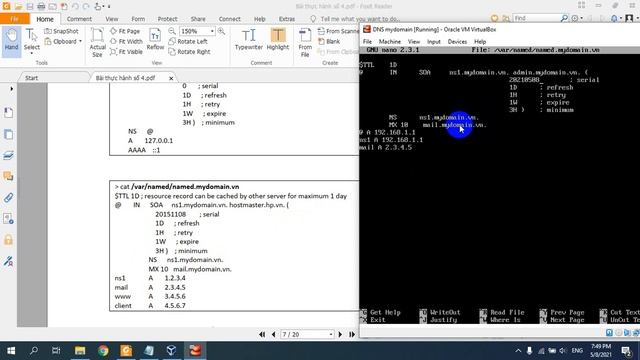
Task: Open the Windows Start menu
Action: click(11, 351)
